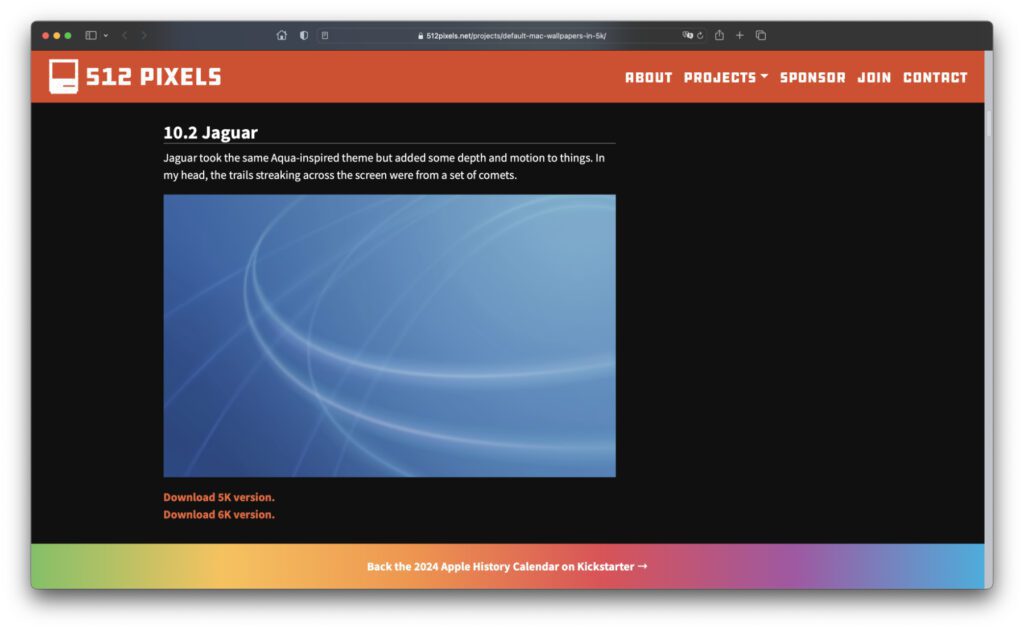The height and width of the screenshot is (630, 1024).
Task: Click the home icon in toolbar
Action: (x=282, y=35)
